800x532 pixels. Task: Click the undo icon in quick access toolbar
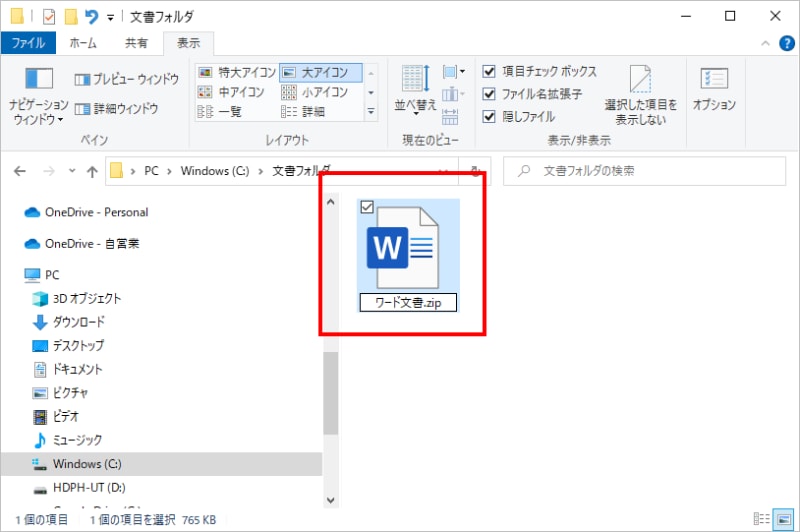click(91, 17)
